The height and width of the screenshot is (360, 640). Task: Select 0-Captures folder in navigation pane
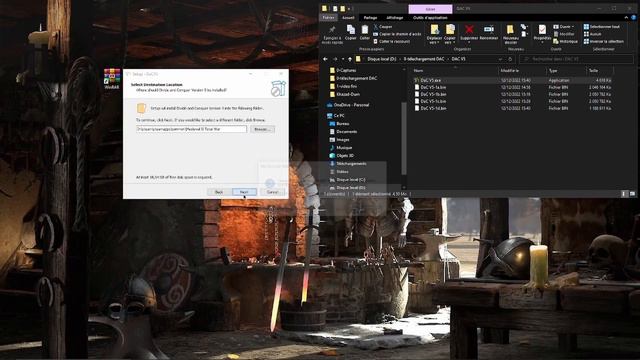pyautogui.click(x=343, y=70)
